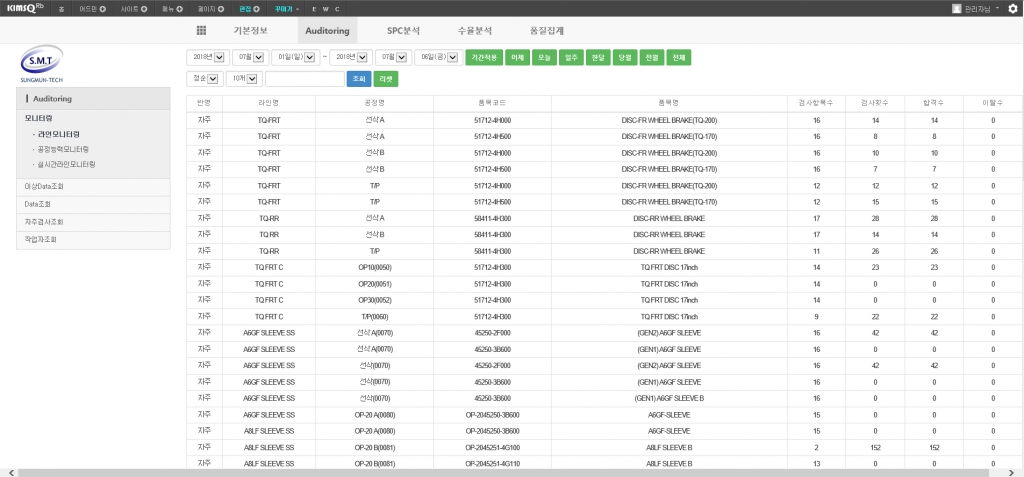Open the start year 2018년 dropdown
Image resolution: width=1024 pixels, height=477 pixels.
point(206,58)
